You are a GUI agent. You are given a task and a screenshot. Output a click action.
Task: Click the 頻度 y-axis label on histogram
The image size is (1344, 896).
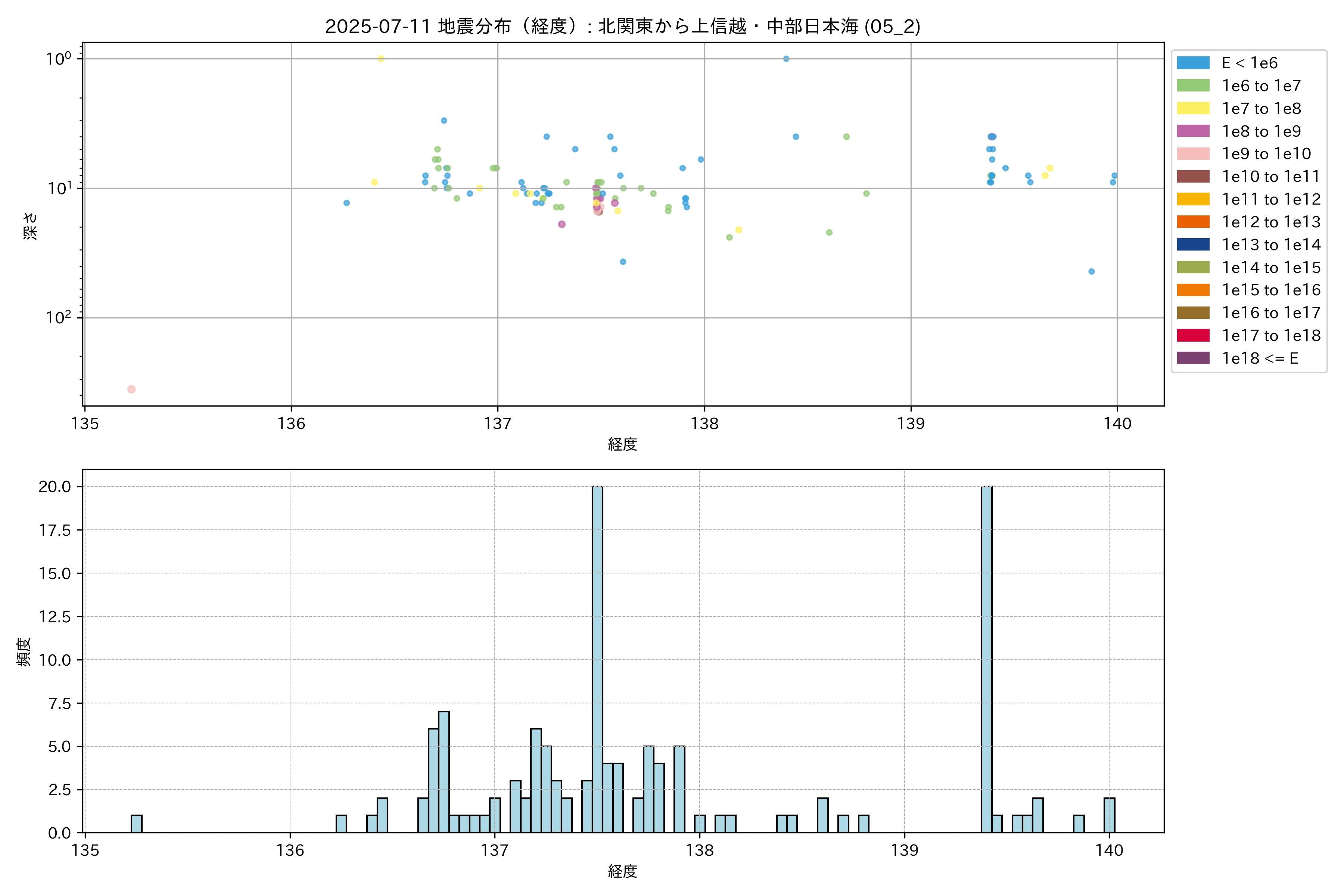(24, 651)
